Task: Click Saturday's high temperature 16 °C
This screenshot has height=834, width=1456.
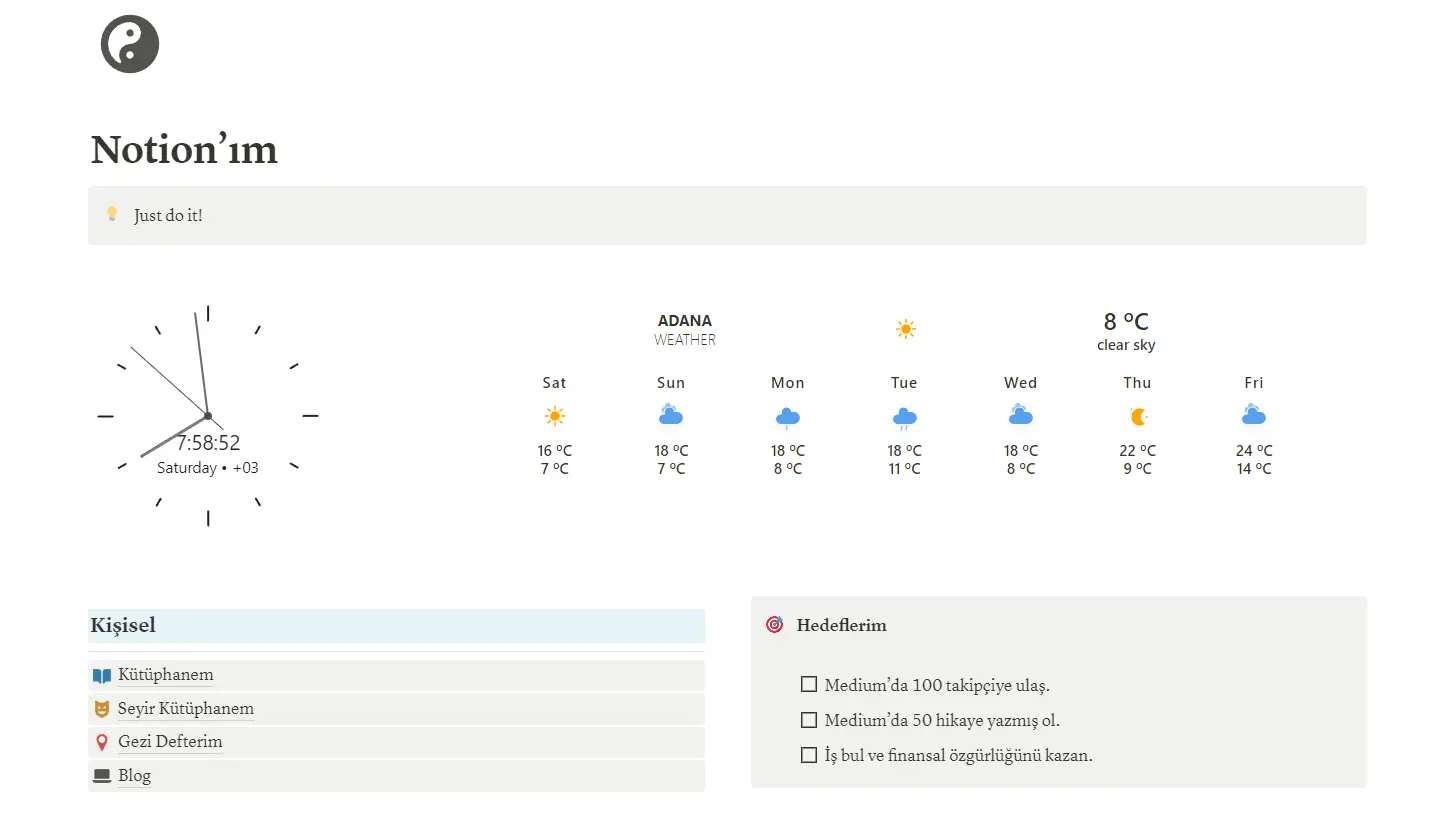Action: (554, 451)
